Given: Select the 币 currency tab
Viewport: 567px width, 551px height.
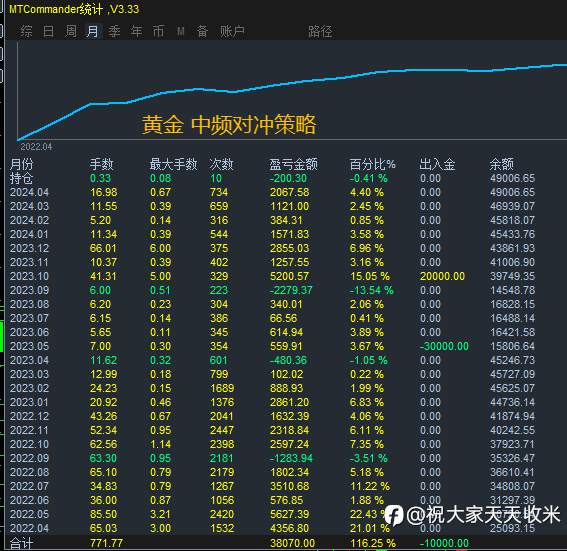Looking at the screenshot, I should pos(158,31).
